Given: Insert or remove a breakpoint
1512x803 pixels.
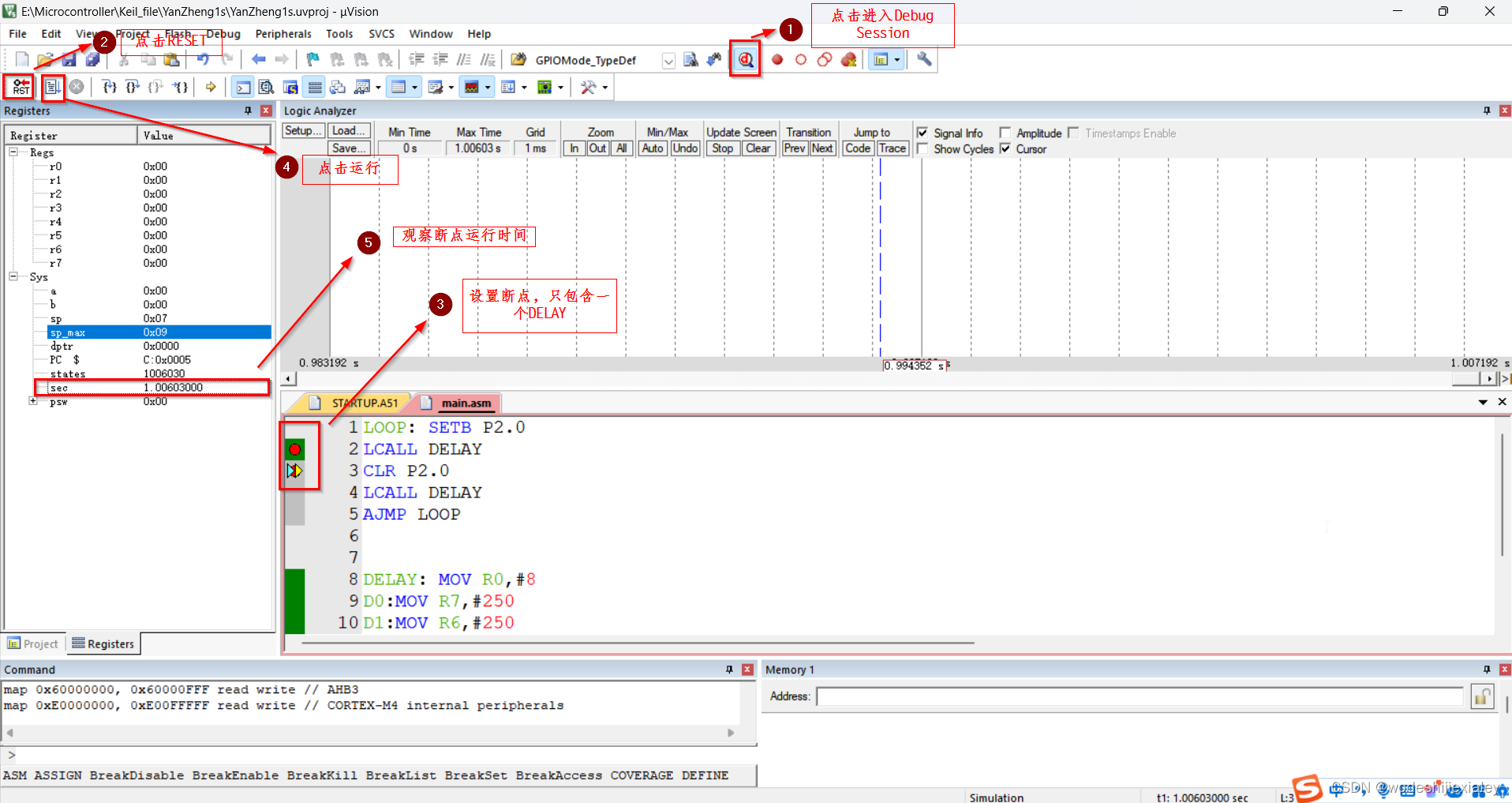Looking at the screenshot, I should tap(777, 60).
